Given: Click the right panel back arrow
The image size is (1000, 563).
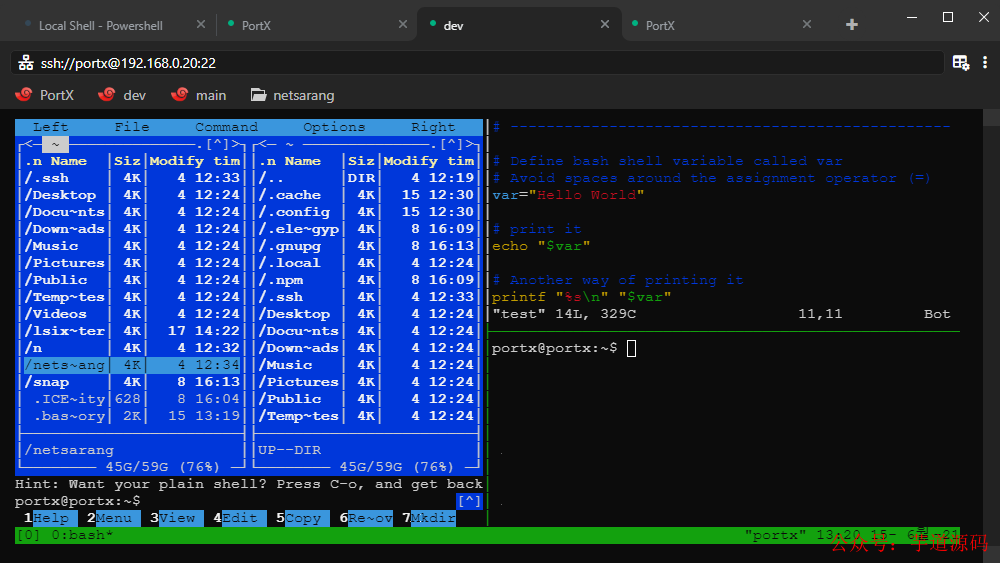Looking at the screenshot, I should click(263, 144).
